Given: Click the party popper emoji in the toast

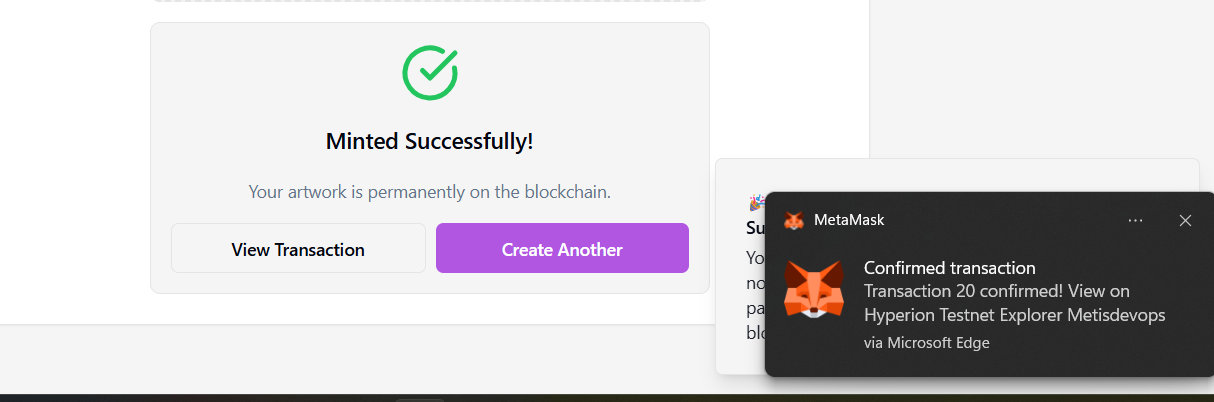Looking at the screenshot, I should [756, 202].
